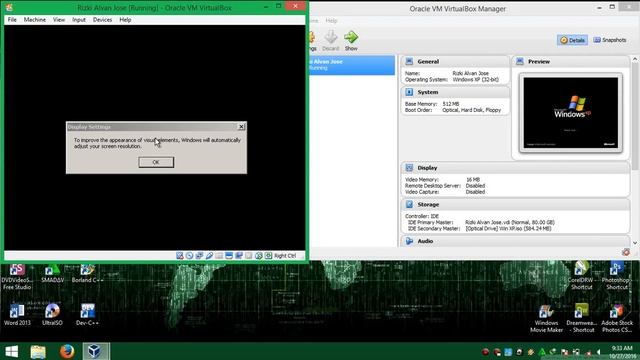The height and width of the screenshot is (360, 640).
Task: Open the Help menu in VirtualBox Manager
Action: [x=331, y=20]
